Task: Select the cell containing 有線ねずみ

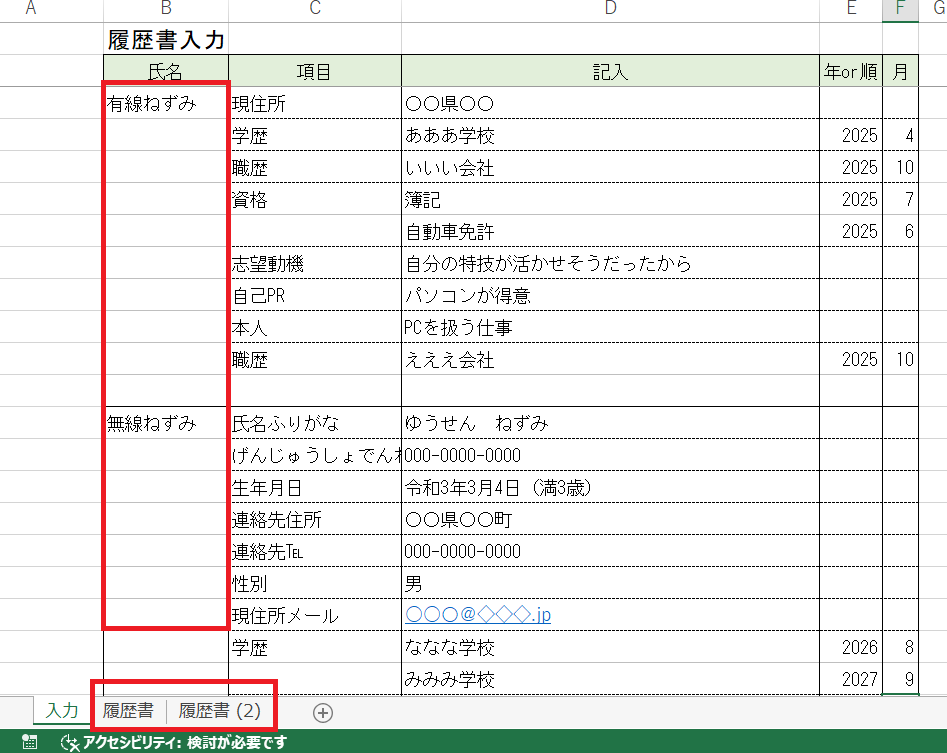Action: (166, 103)
